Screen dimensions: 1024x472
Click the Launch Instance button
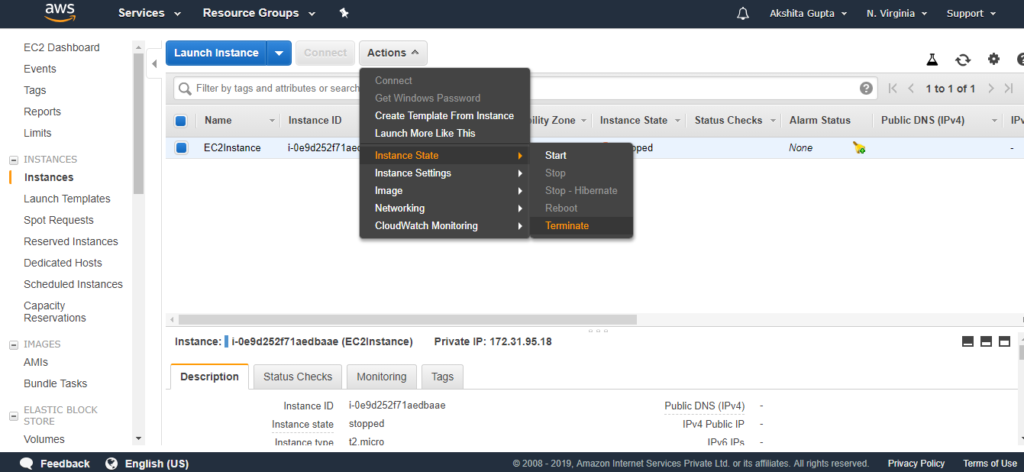pyautogui.click(x=216, y=53)
